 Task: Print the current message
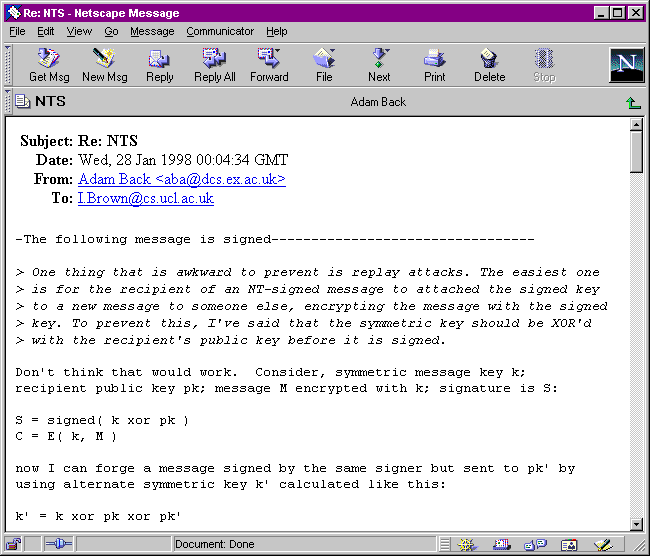434,65
